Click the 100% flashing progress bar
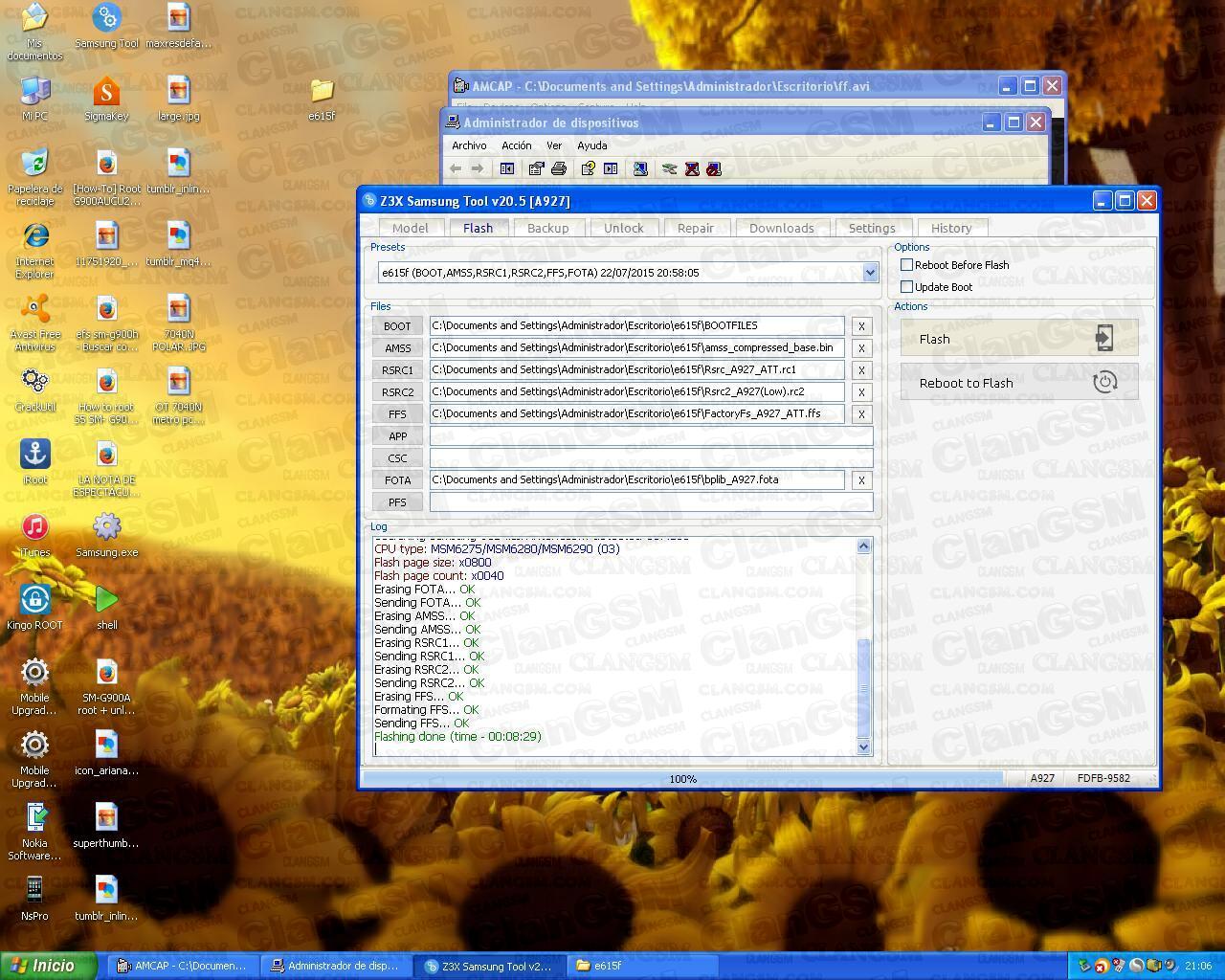 [682, 779]
